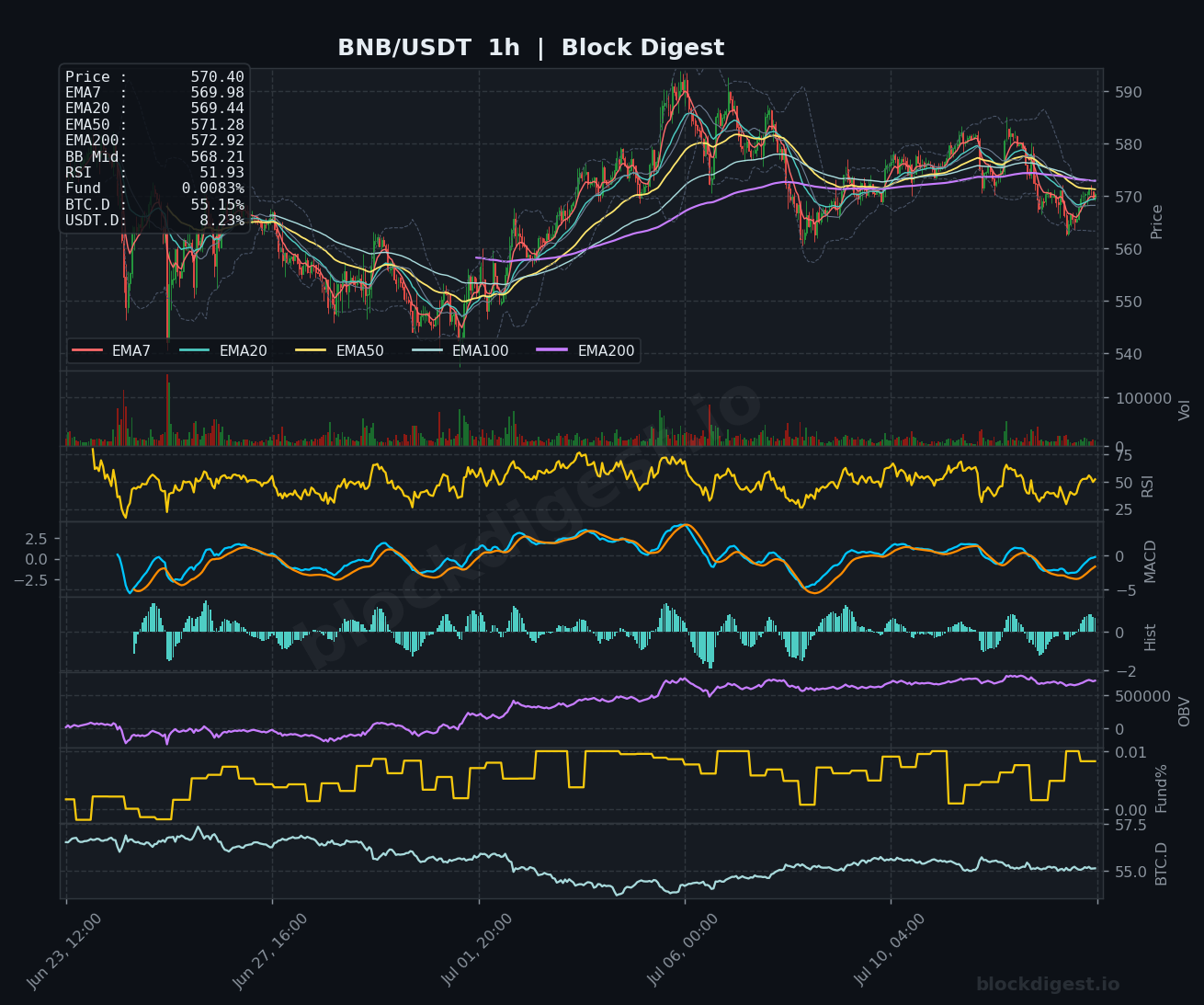
Task: Click the Jun 23, 12:00 date label
Action: pos(64,951)
